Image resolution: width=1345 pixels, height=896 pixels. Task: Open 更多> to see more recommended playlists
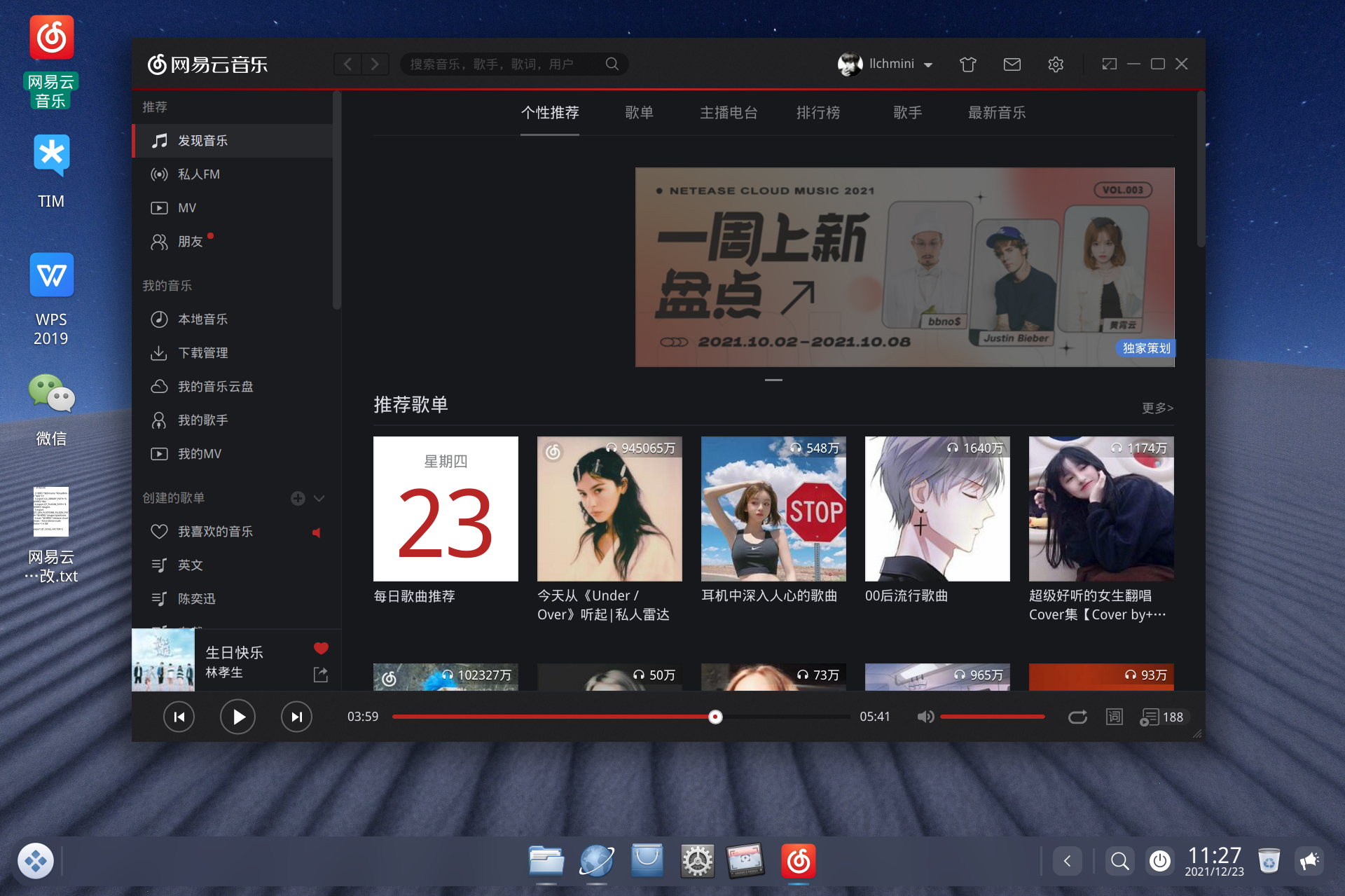1157,408
